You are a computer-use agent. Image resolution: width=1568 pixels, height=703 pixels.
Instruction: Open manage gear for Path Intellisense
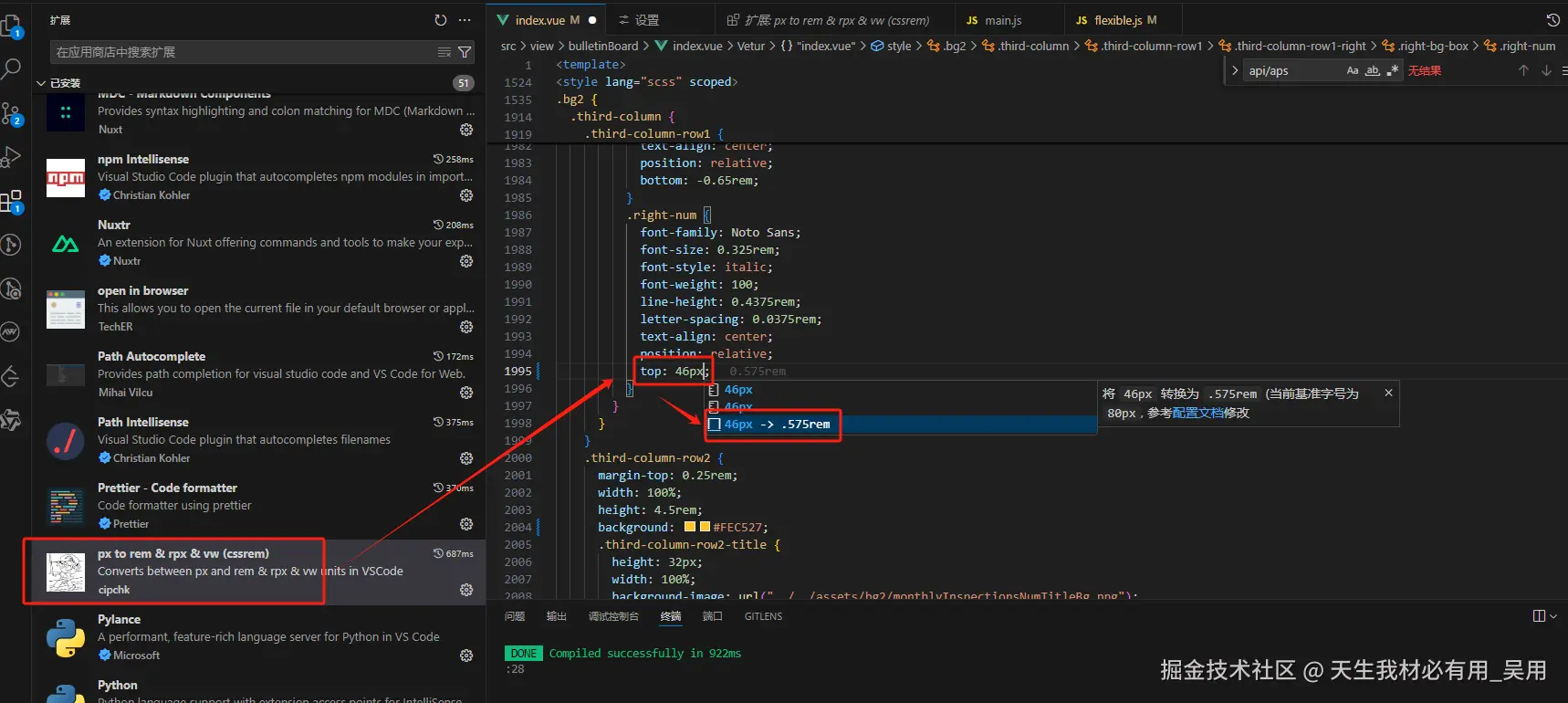[x=466, y=458]
